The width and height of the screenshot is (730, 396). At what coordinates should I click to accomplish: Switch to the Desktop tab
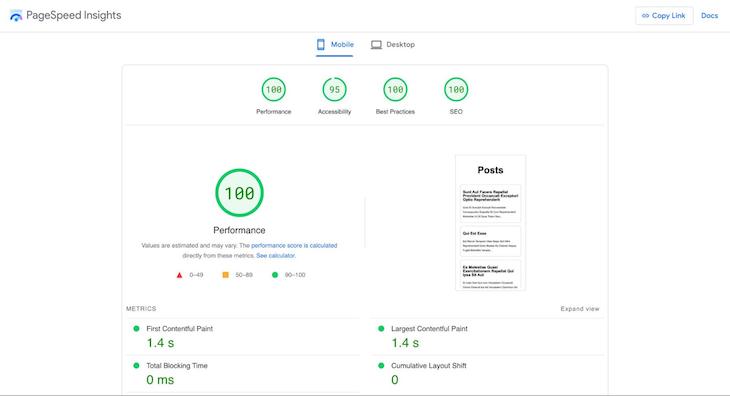point(393,45)
